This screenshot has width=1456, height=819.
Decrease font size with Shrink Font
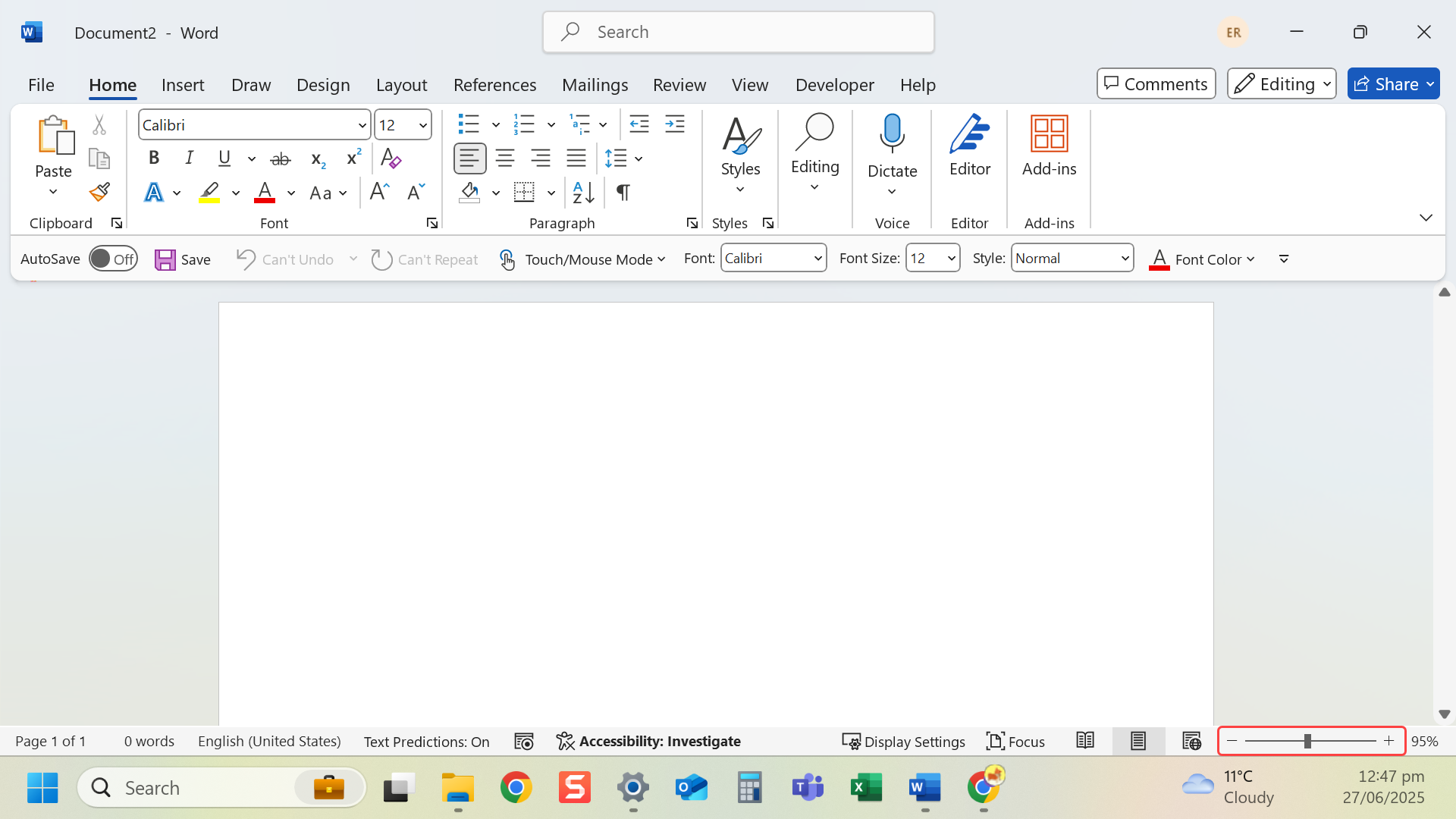point(416,192)
